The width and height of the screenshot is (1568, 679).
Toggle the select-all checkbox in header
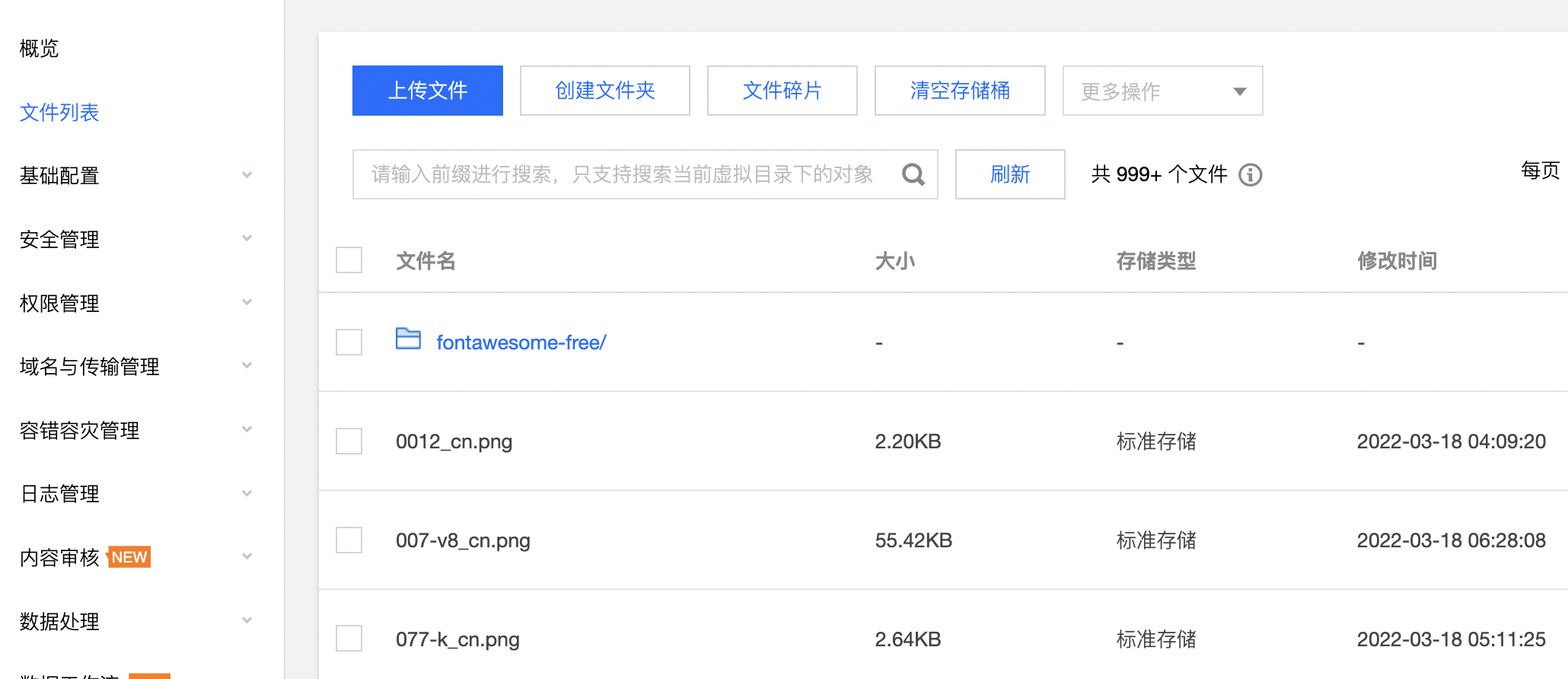[x=349, y=260]
